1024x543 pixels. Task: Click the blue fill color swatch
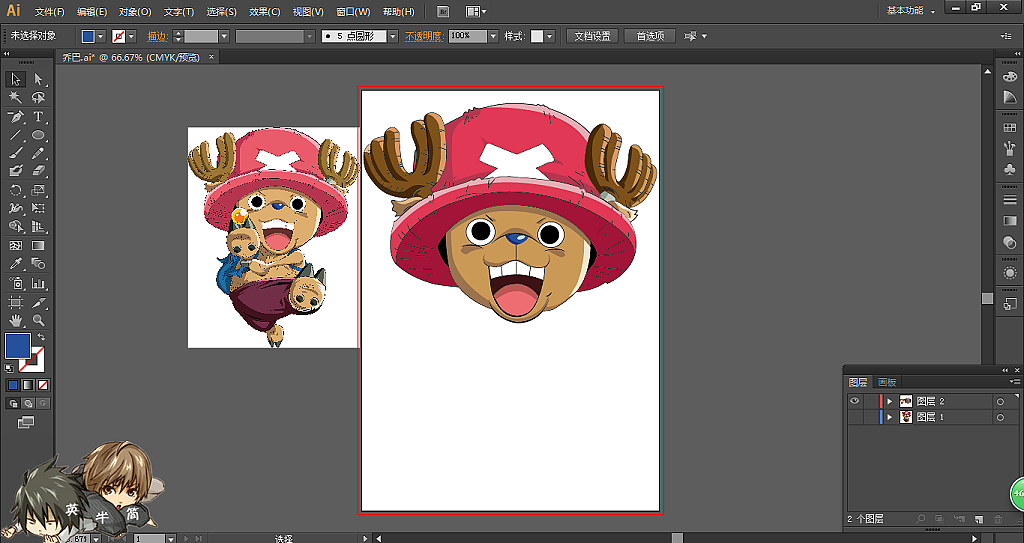tap(17, 346)
